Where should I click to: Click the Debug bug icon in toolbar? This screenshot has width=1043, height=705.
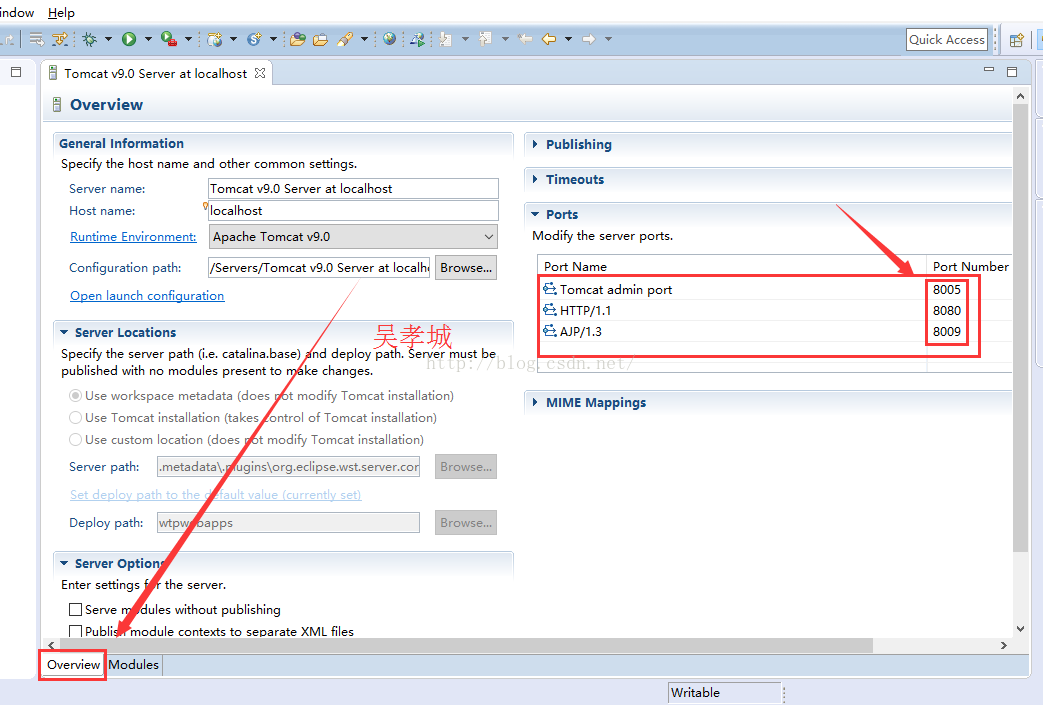click(89, 39)
